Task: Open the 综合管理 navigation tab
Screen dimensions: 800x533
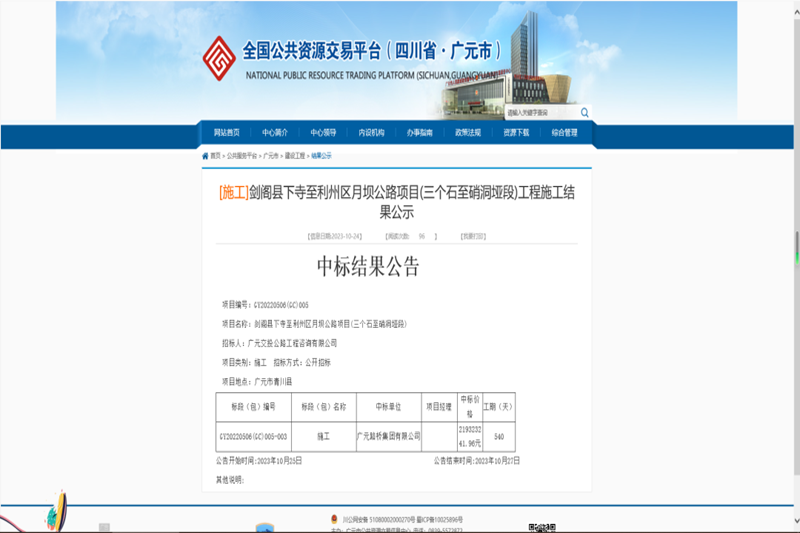Action: point(565,133)
